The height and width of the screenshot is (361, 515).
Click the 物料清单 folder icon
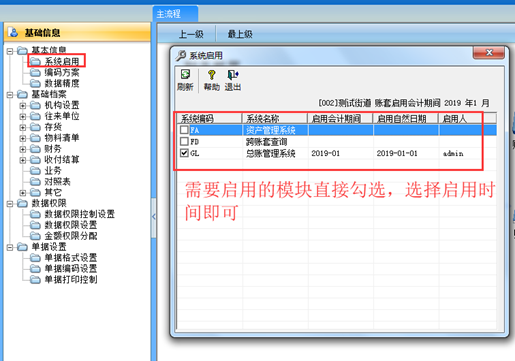[35, 138]
